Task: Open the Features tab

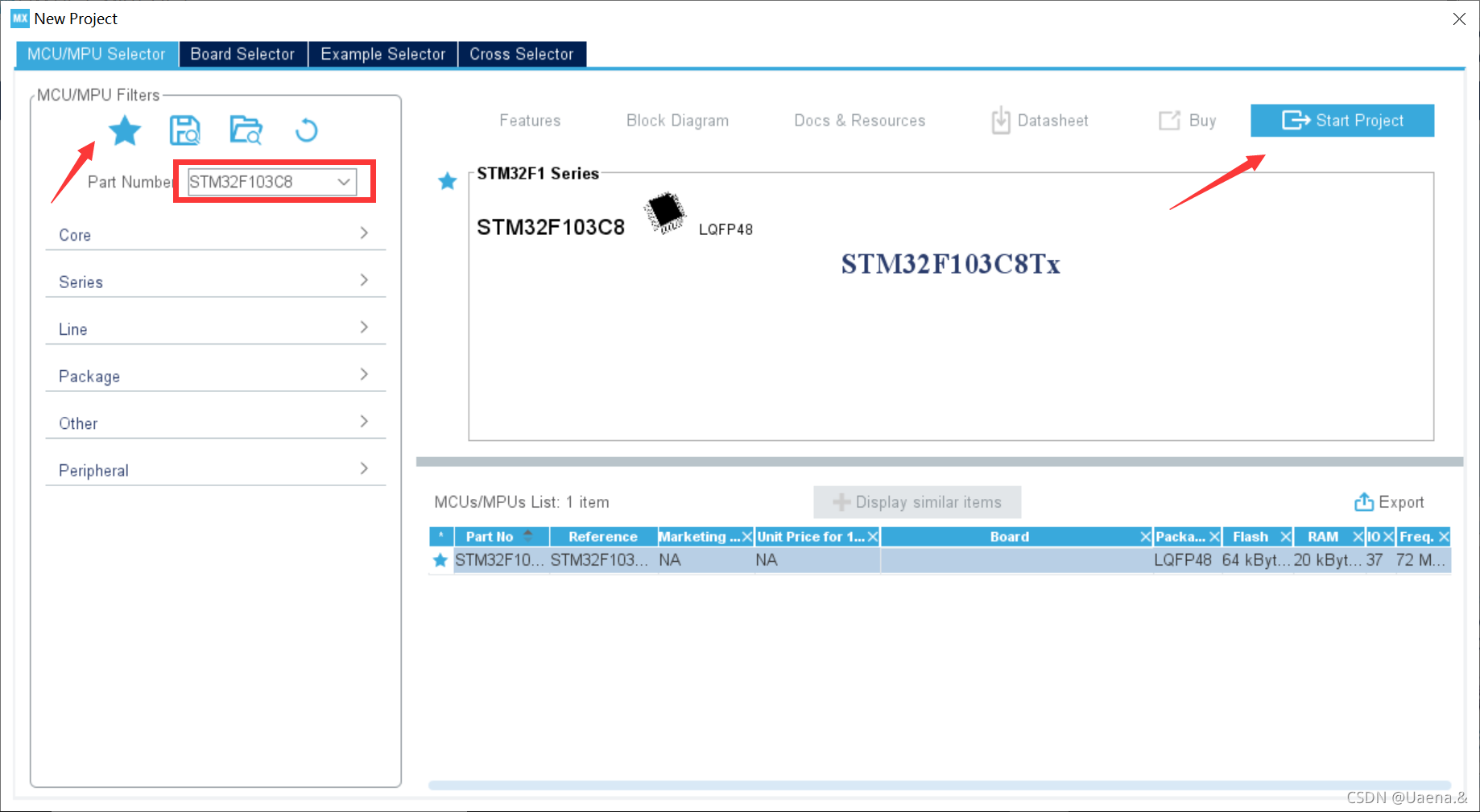Action: pyautogui.click(x=530, y=121)
